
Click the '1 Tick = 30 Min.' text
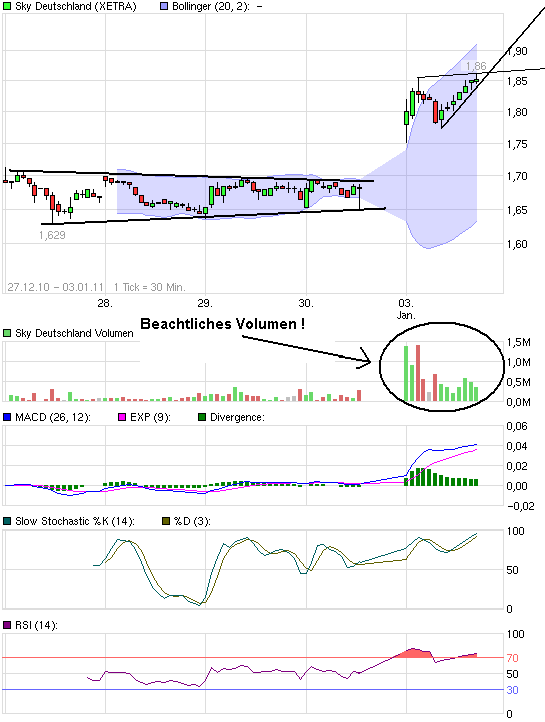tap(150, 287)
